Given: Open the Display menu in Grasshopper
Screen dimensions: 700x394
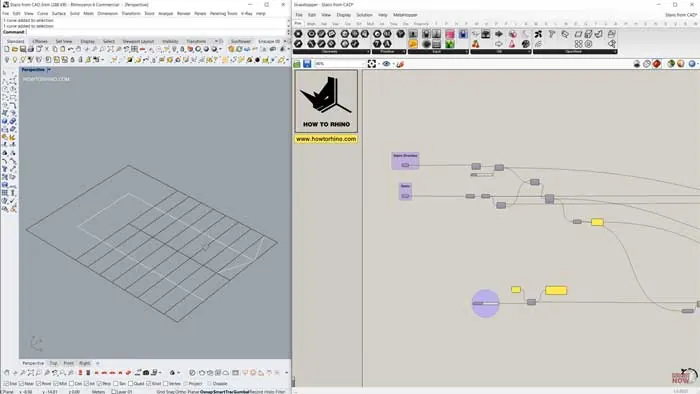Looking at the screenshot, I should 343,15.
